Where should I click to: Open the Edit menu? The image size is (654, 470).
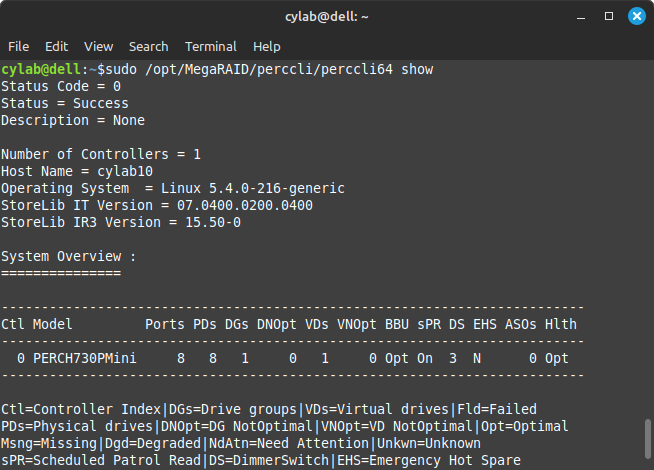56,46
